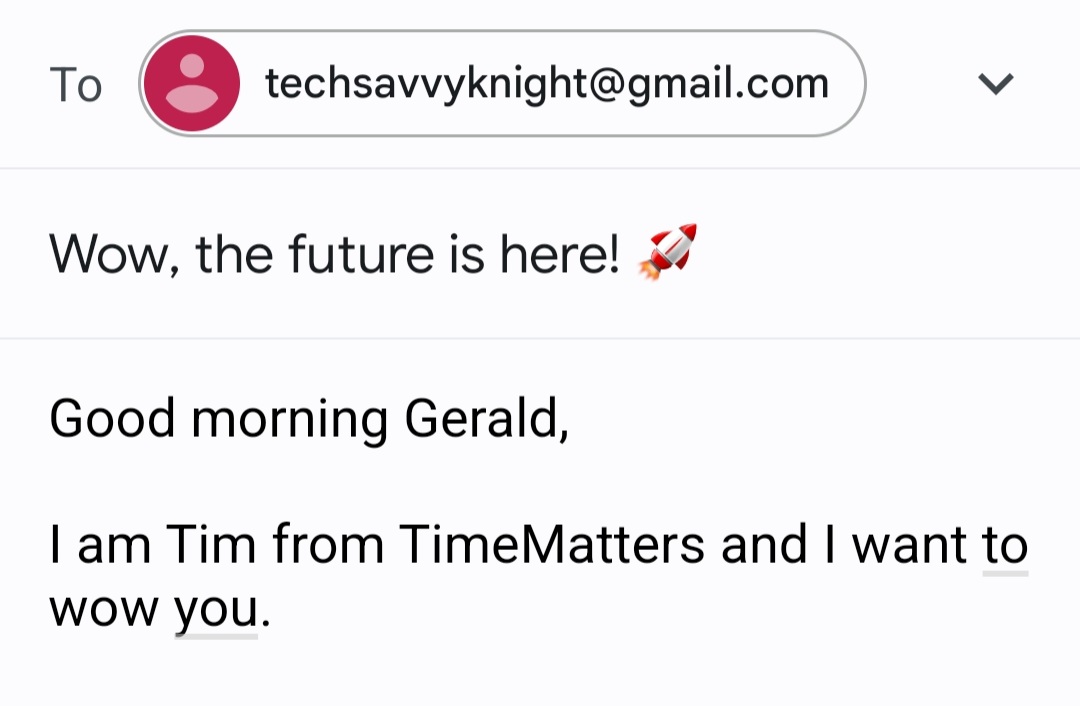This screenshot has width=1080, height=706.
Task: Click the "To" field label
Action: pos(76,86)
